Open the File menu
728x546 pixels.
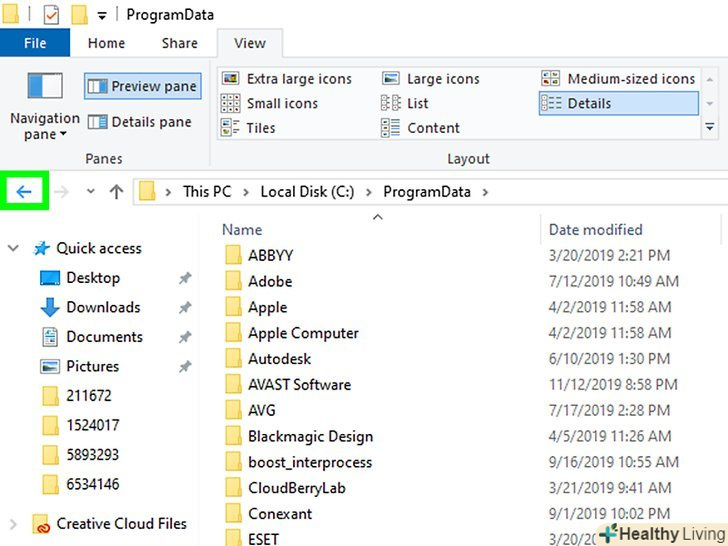[35, 43]
